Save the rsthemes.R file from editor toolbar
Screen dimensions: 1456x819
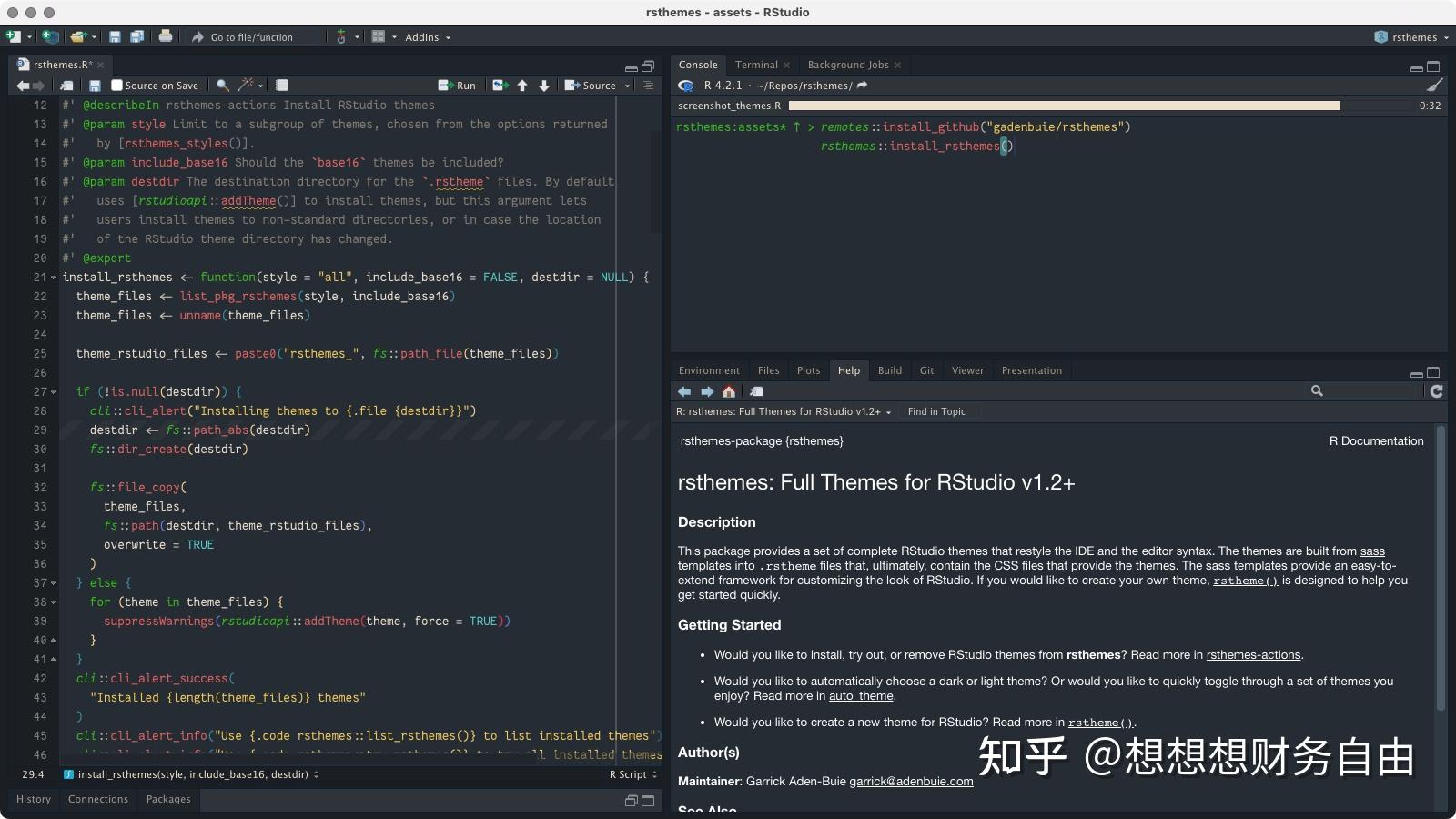click(95, 86)
